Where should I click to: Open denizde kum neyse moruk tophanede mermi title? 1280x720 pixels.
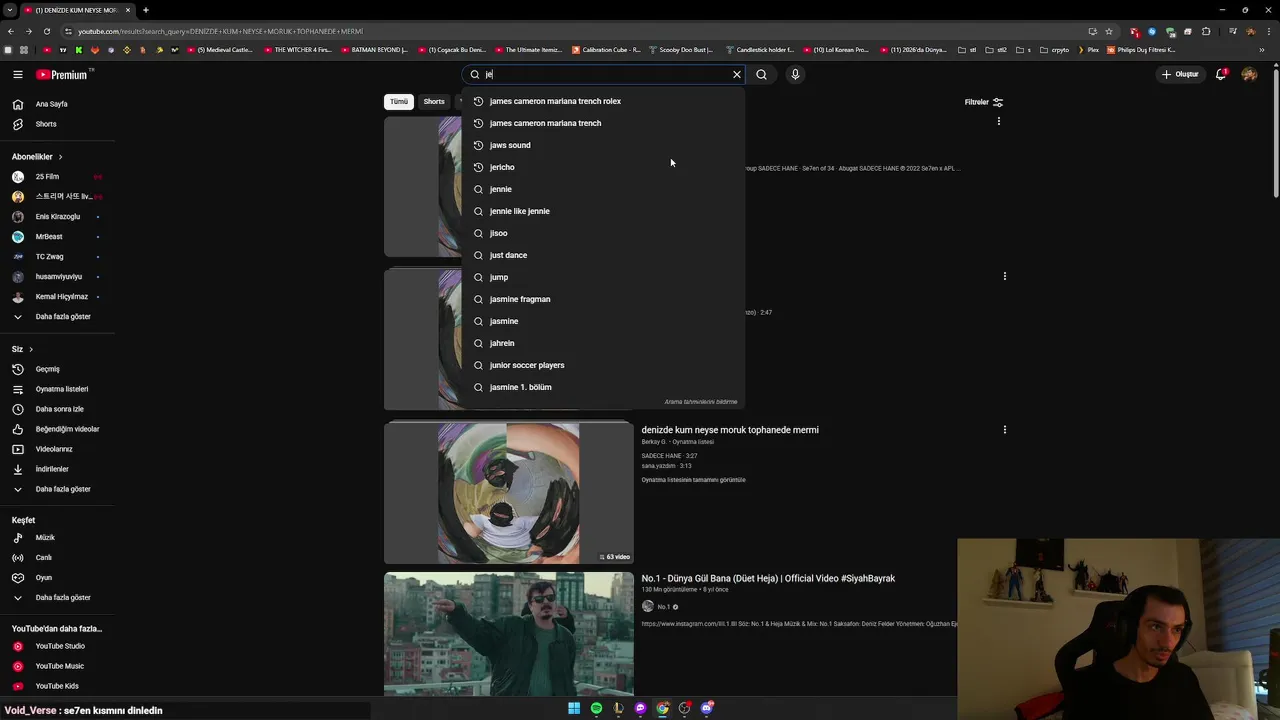point(730,430)
